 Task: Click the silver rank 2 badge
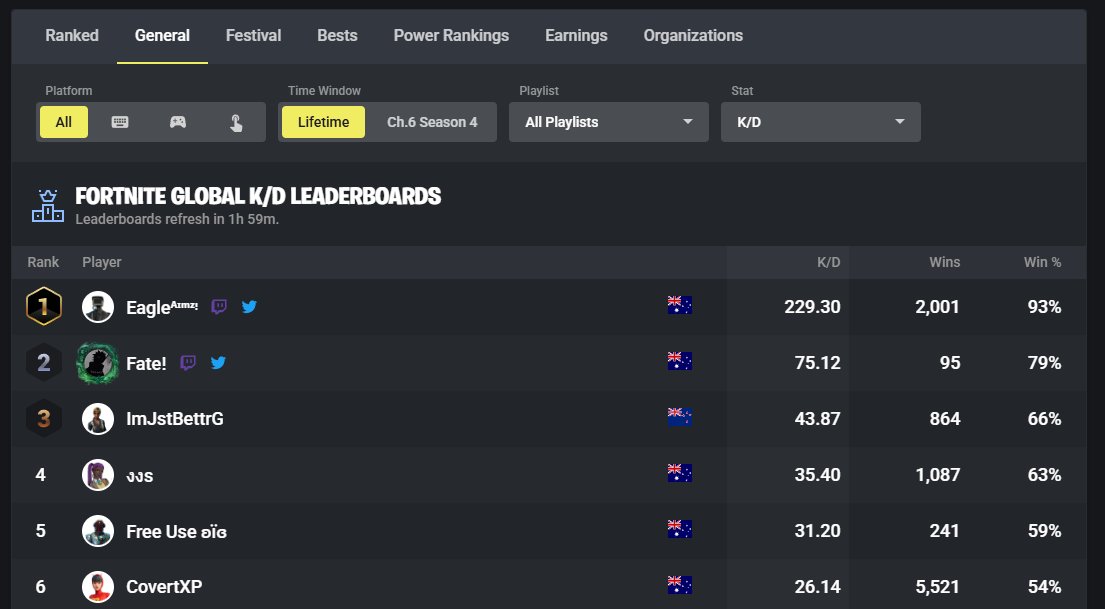pos(44,362)
